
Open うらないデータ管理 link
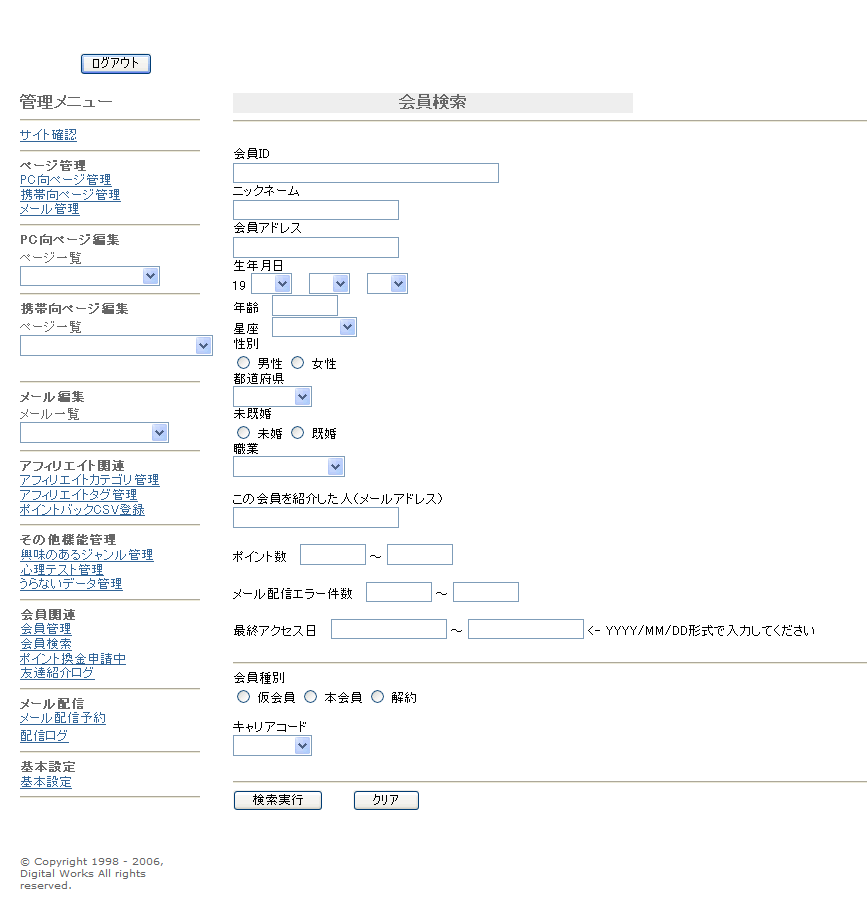[71, 584]
